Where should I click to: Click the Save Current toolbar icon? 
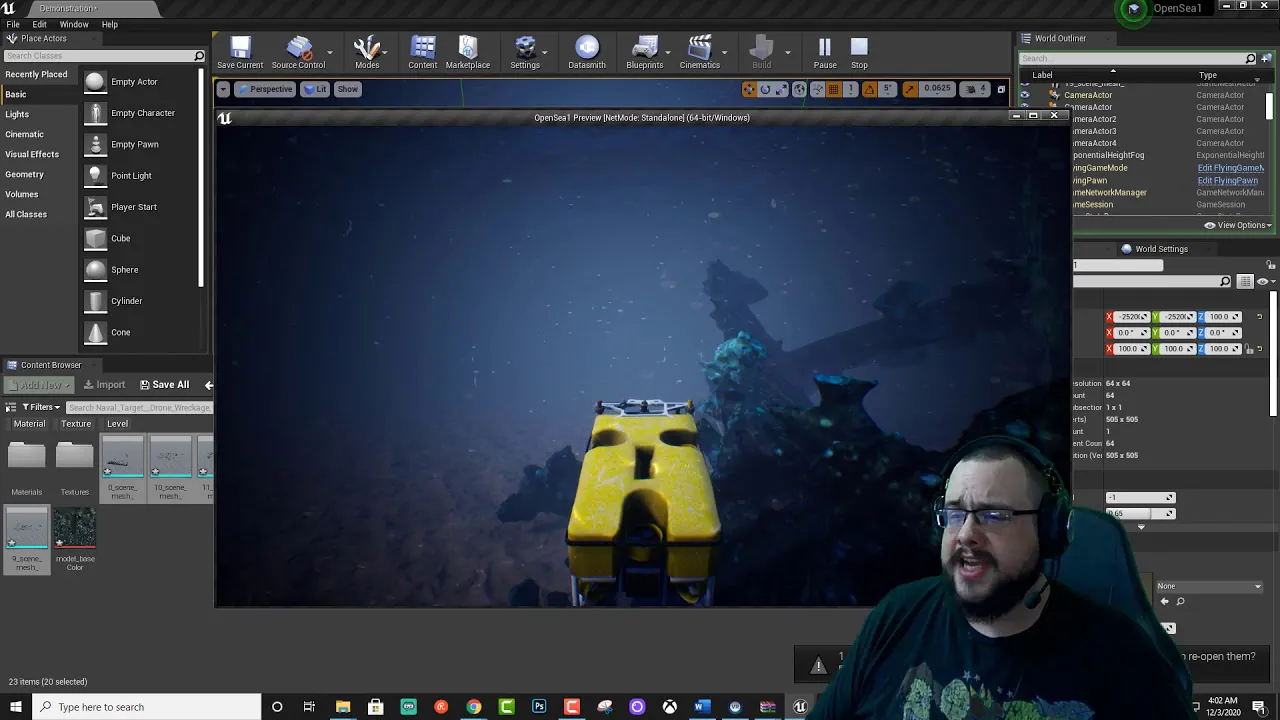point(240,47)
